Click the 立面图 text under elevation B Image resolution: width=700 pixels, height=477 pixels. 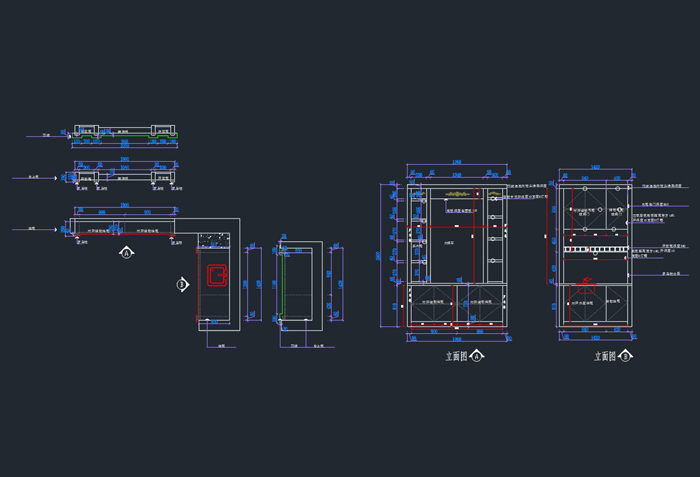pyautogui.click(x=606, y=356)
